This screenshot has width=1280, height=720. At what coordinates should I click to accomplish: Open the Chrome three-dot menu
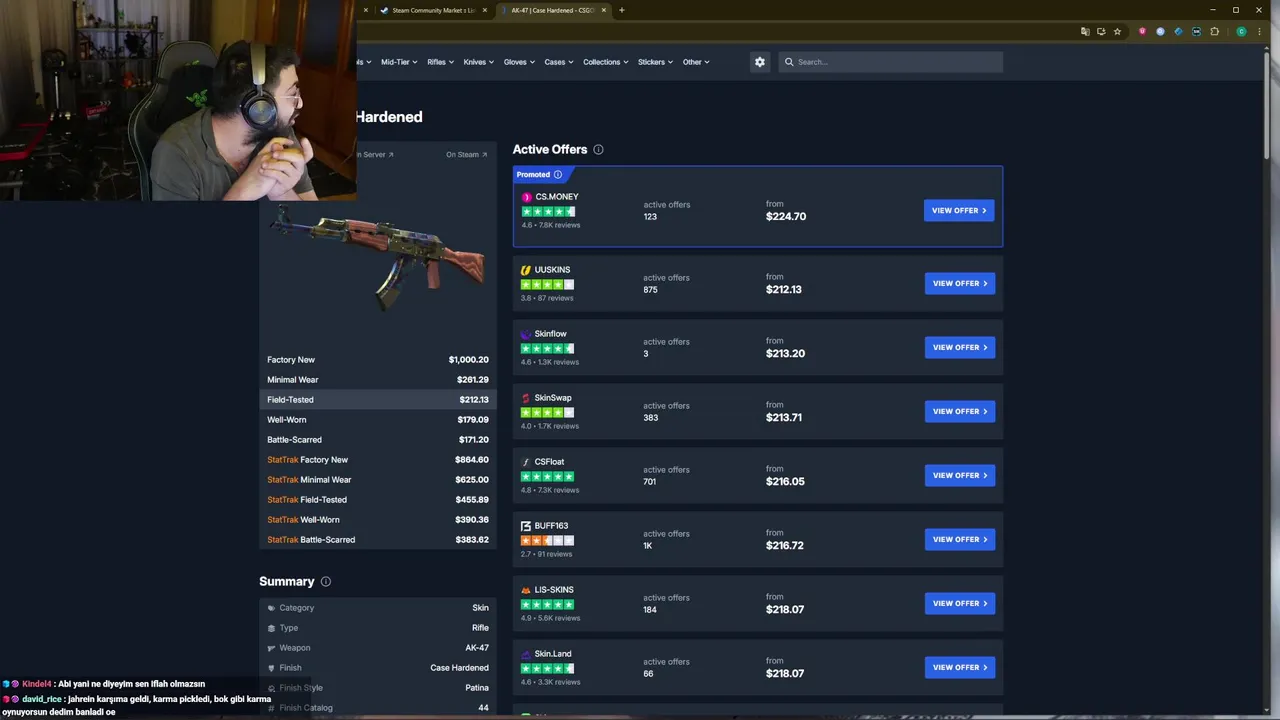tap(1259, 32)
